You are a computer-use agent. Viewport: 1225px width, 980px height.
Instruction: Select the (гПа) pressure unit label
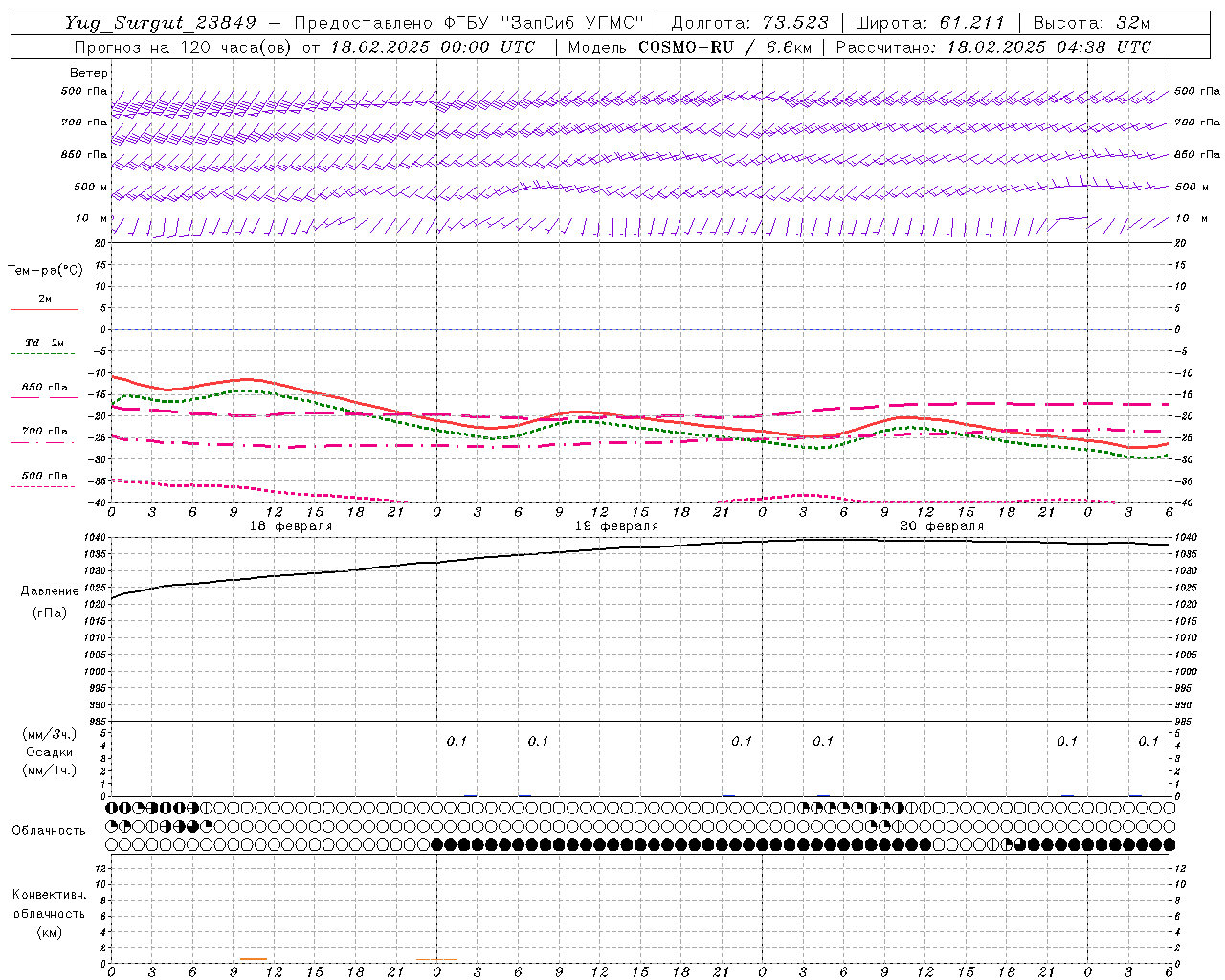50,612
